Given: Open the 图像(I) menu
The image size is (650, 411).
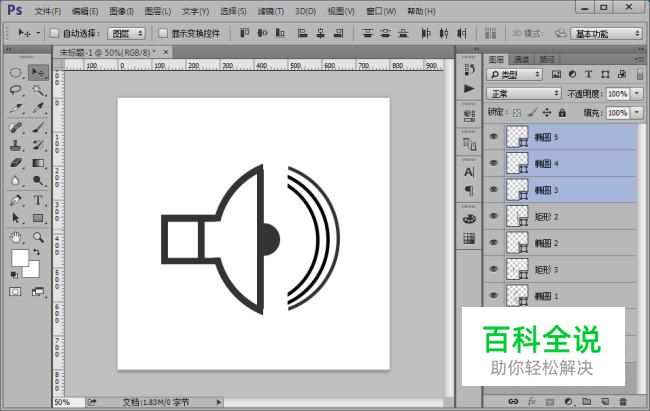Looking at the screenshot, I should click(x=121, y=11).
